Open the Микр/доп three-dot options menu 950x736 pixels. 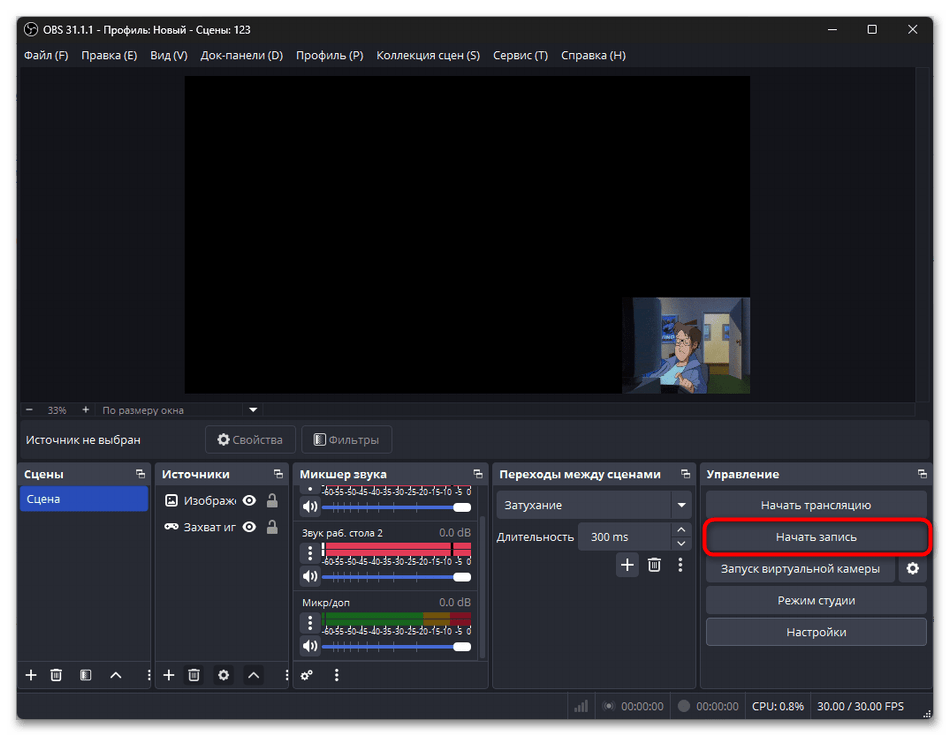[x=310, y=623]
